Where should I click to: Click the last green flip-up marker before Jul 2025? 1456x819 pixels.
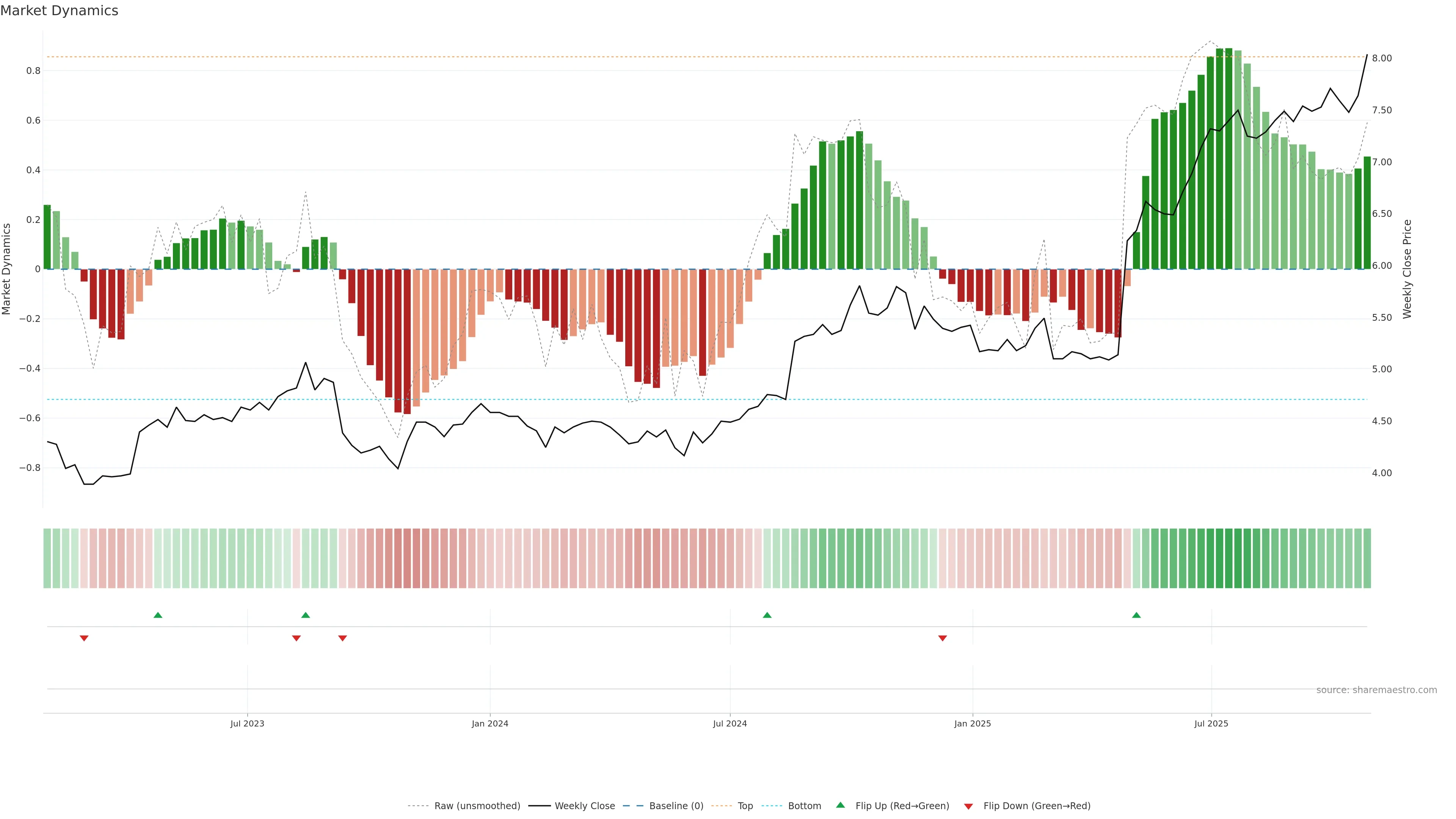click(x=1136, y=615)
